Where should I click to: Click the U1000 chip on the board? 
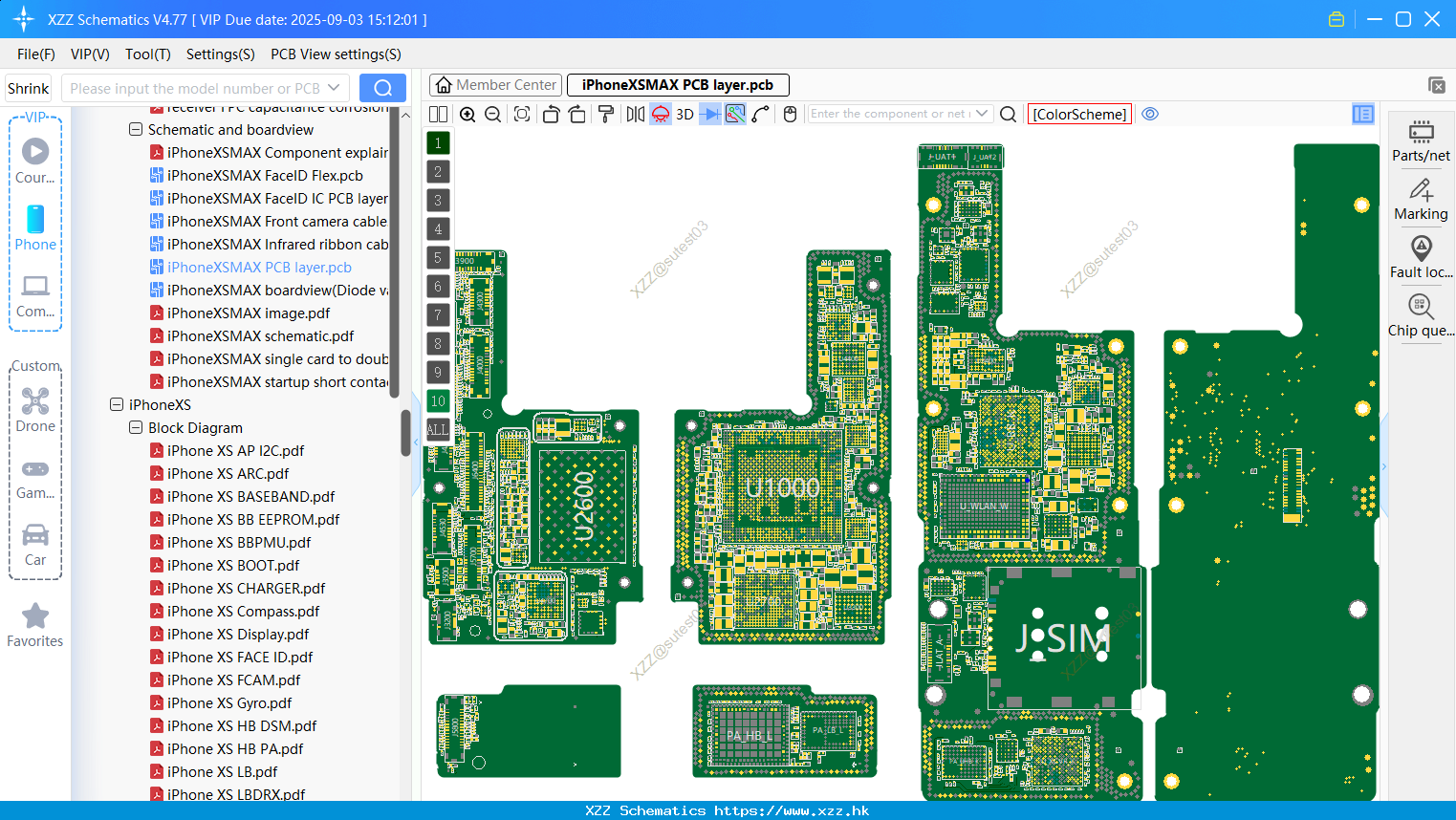(782, 487)
